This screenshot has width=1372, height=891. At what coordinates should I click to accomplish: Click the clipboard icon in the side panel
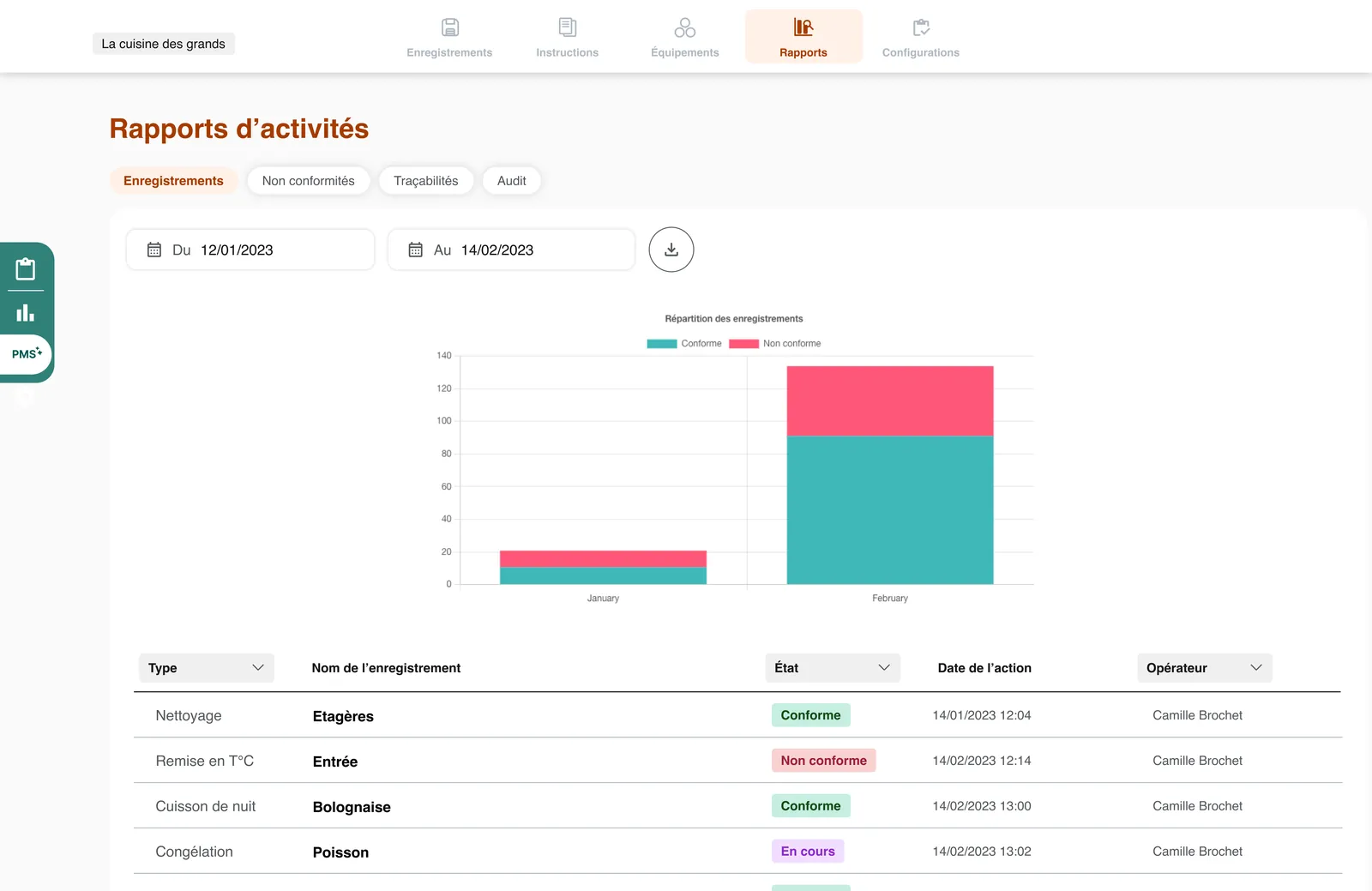26,269
